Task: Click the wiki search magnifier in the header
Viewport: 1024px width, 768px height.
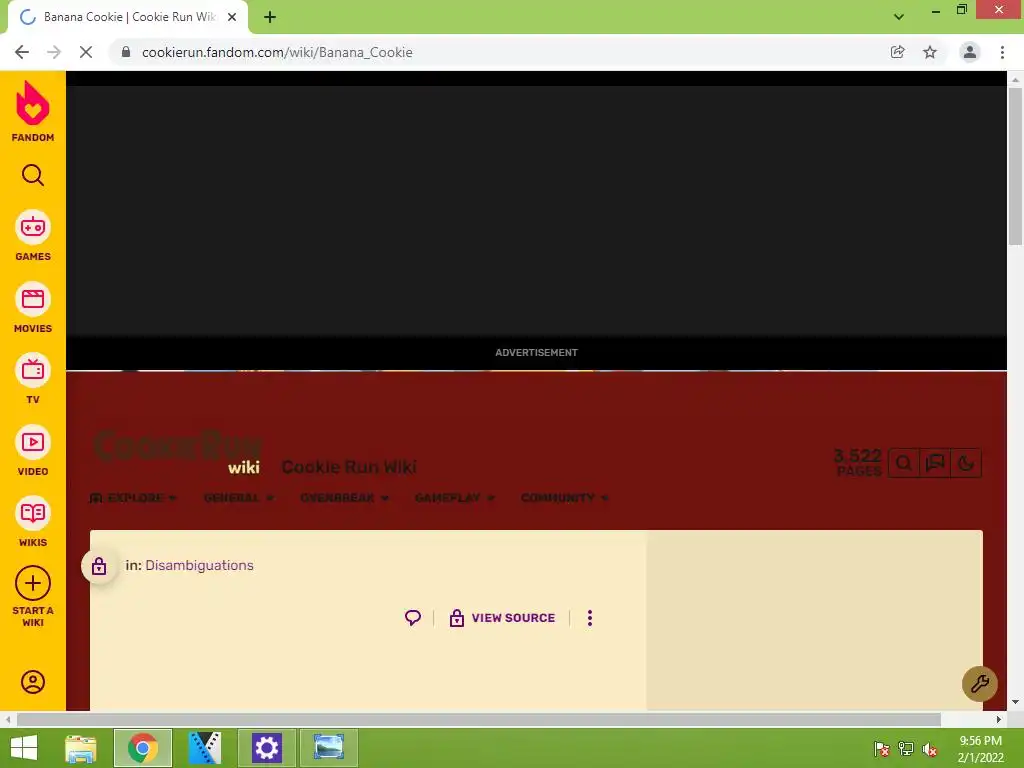Action: point(904,463)
